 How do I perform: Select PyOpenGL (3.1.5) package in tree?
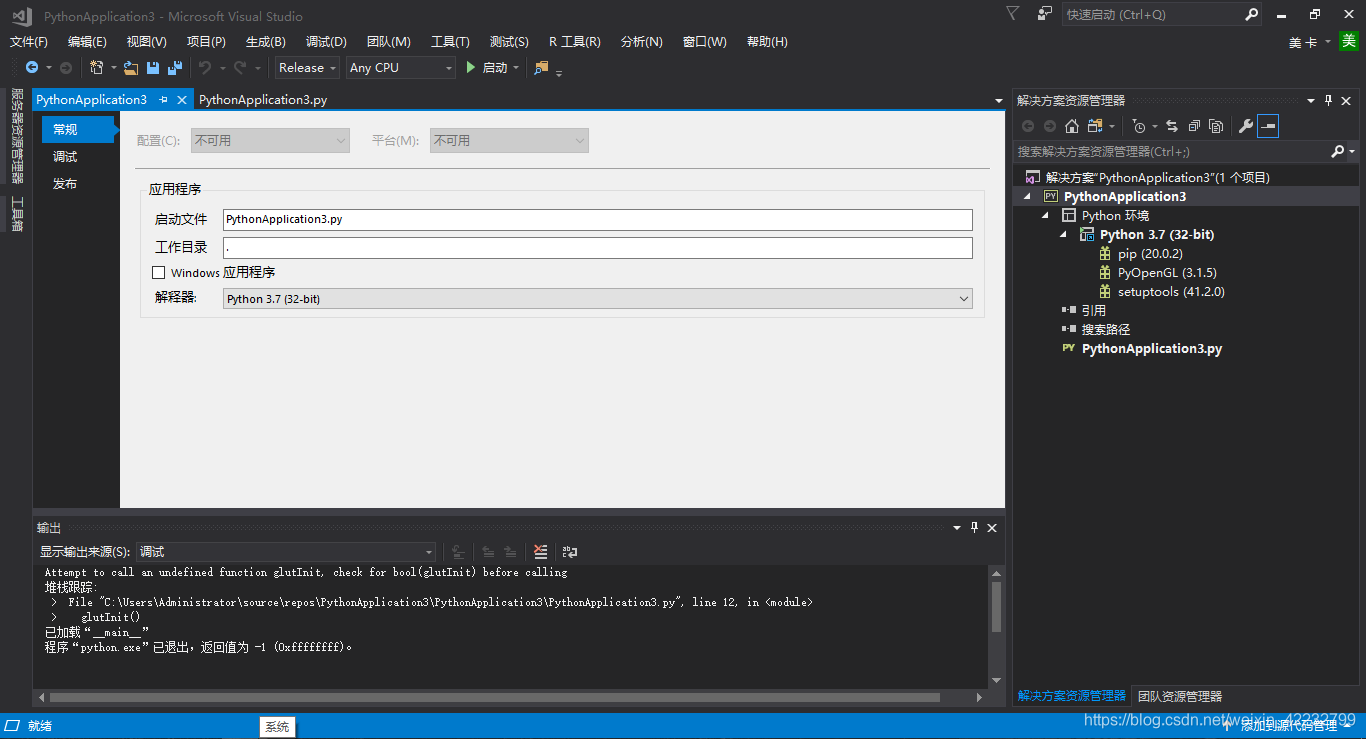pos(1167,273)
